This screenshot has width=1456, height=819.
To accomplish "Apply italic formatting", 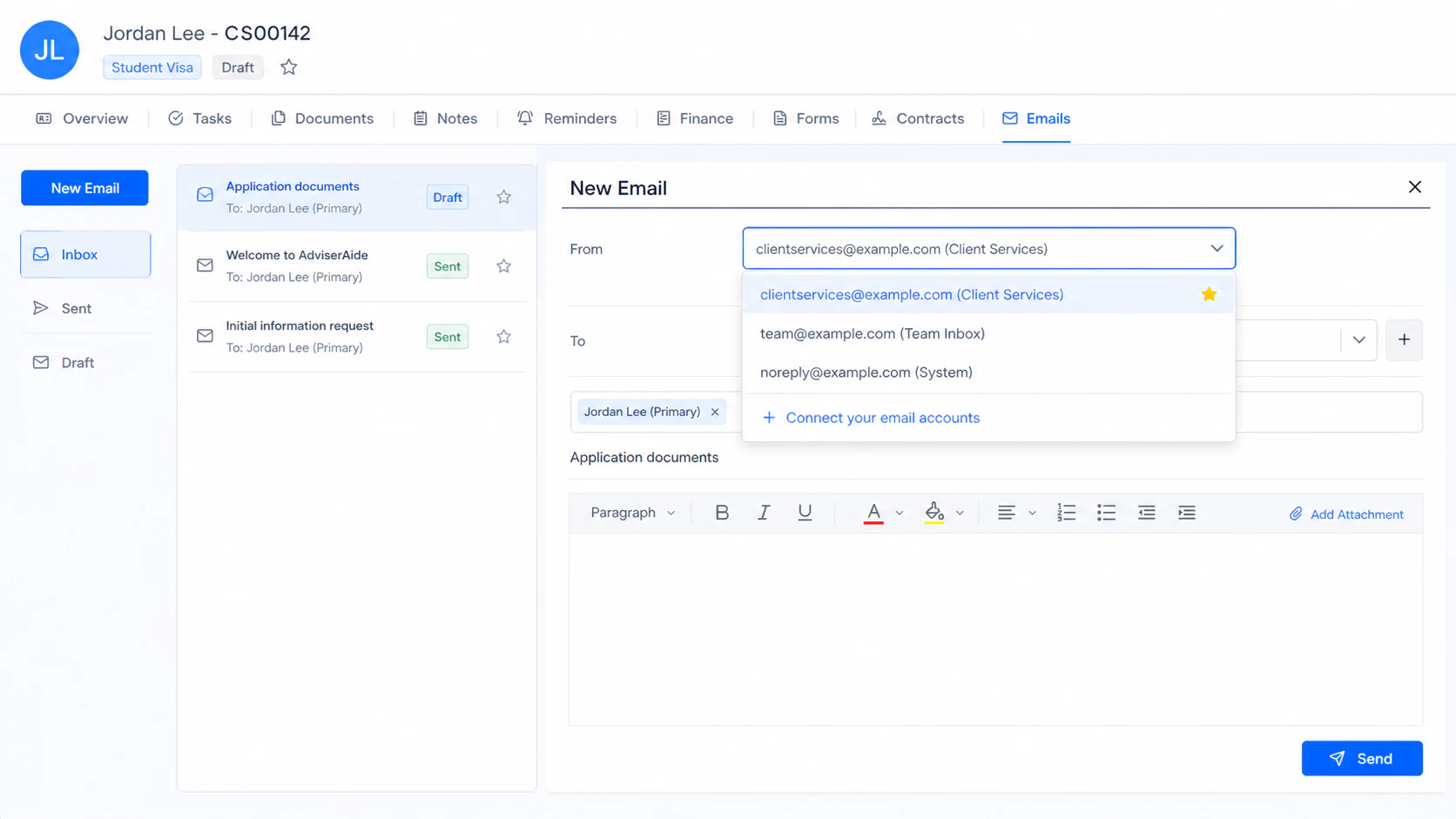I will click(x=764, y=513).
